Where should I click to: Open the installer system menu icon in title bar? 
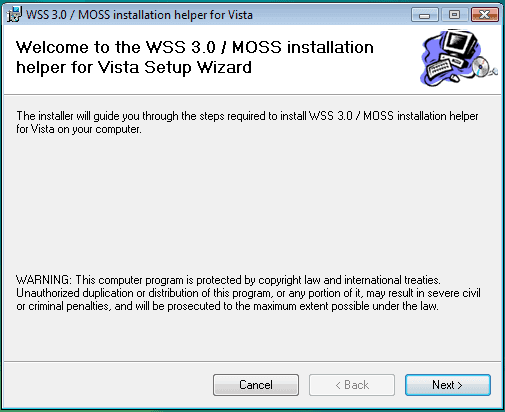pos(14,14)
